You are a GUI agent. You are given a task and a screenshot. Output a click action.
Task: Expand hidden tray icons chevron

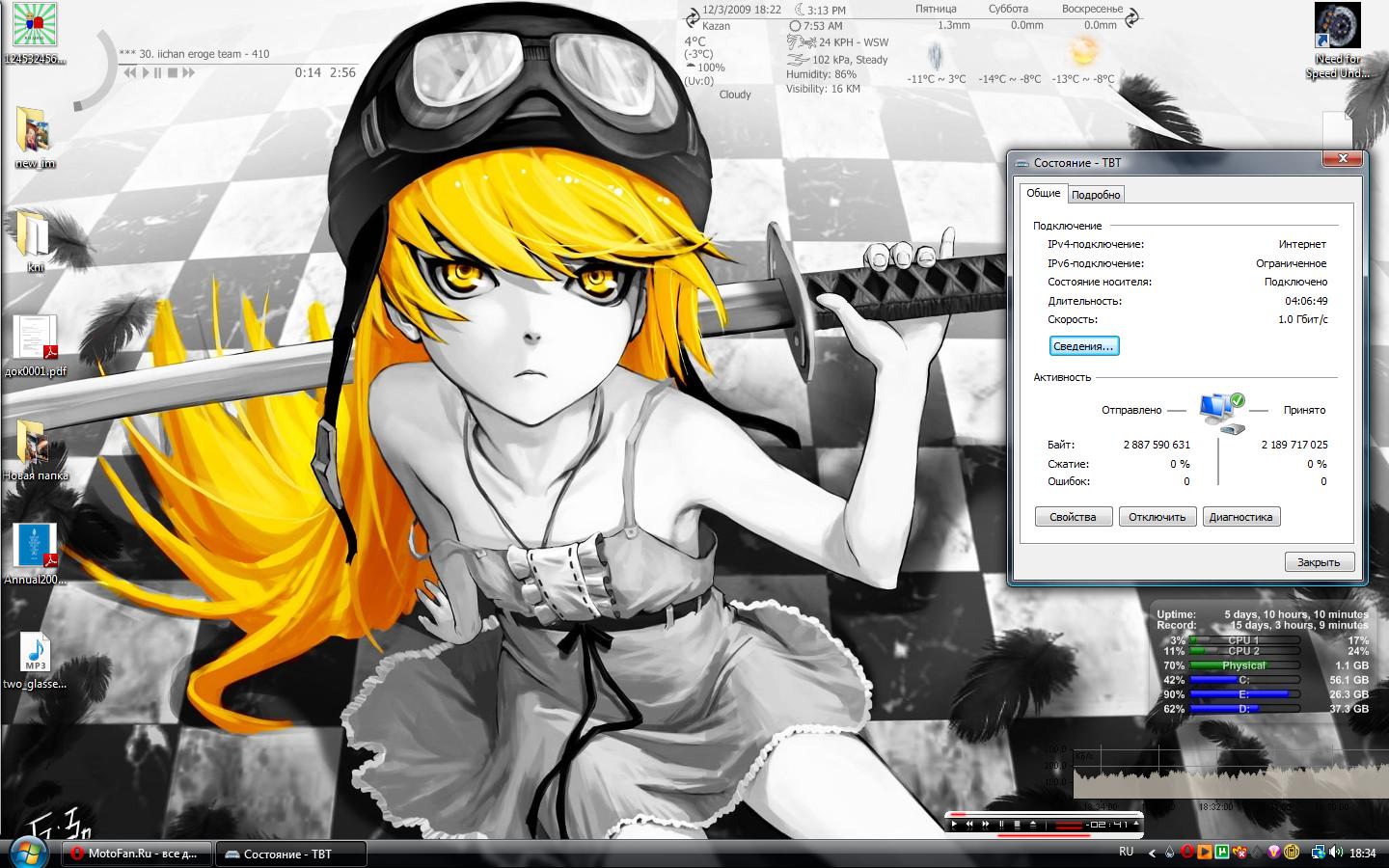[1152, 854]
